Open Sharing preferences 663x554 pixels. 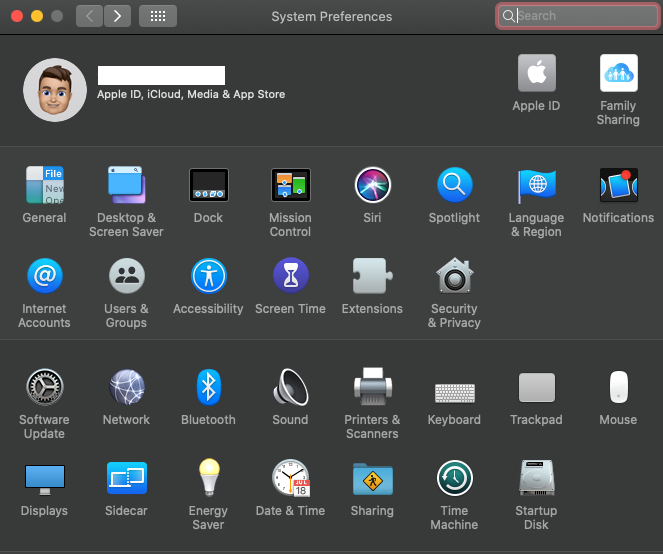373,479
